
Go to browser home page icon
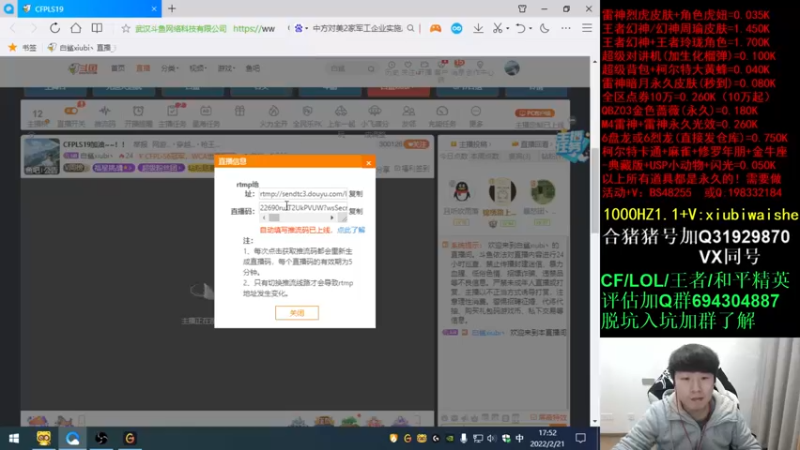tap(76, 28)
